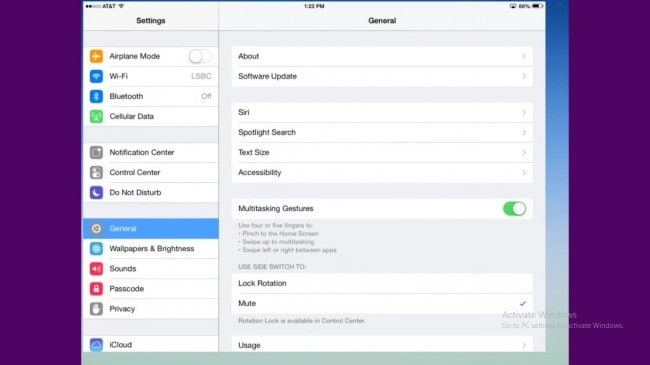Screen dimensions: 650x365
Task: Tap the Privacy hand icon
Action: pyautogui.click(x=96, y=309)
